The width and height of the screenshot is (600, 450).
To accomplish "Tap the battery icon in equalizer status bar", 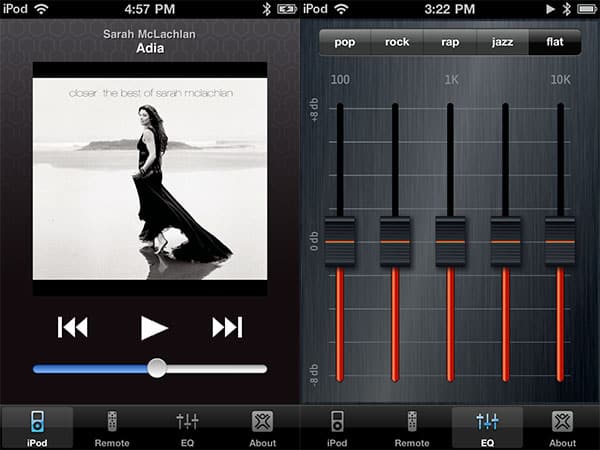I will (x=587, y=9).
